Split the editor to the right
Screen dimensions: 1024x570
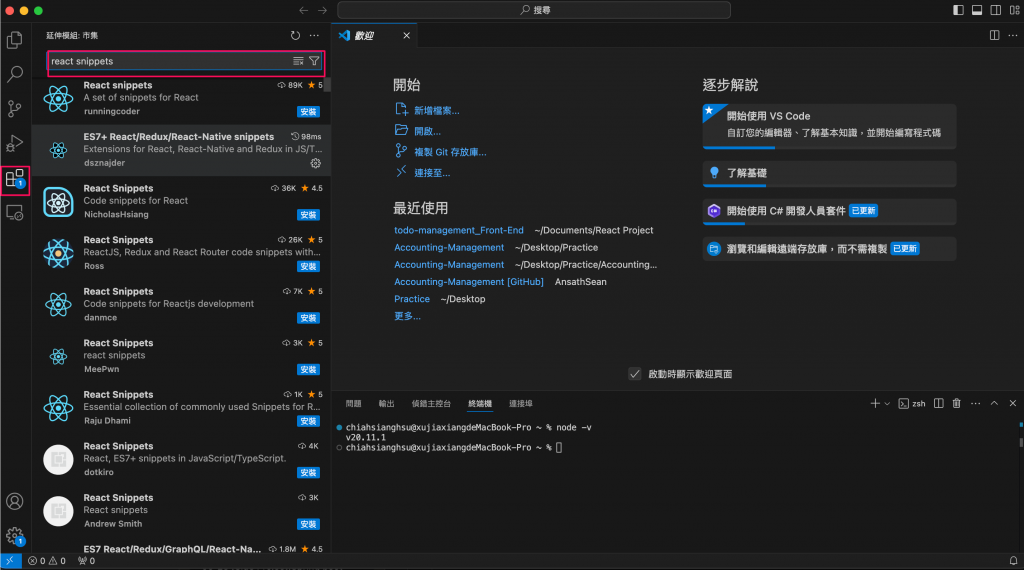[x=994, y=35]
